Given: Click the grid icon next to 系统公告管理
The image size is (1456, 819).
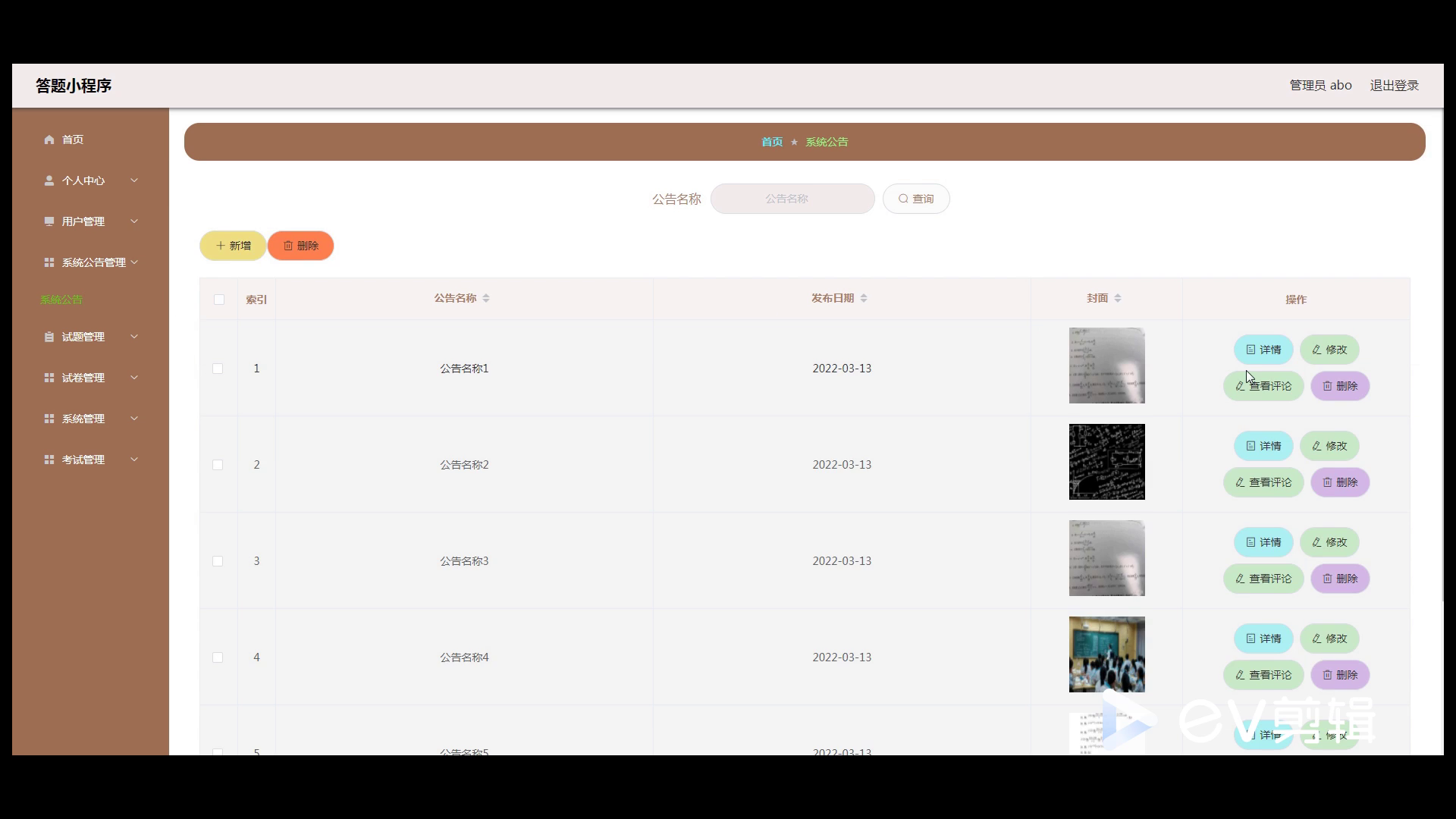Looking at the screenshot, I should (49, 262).
